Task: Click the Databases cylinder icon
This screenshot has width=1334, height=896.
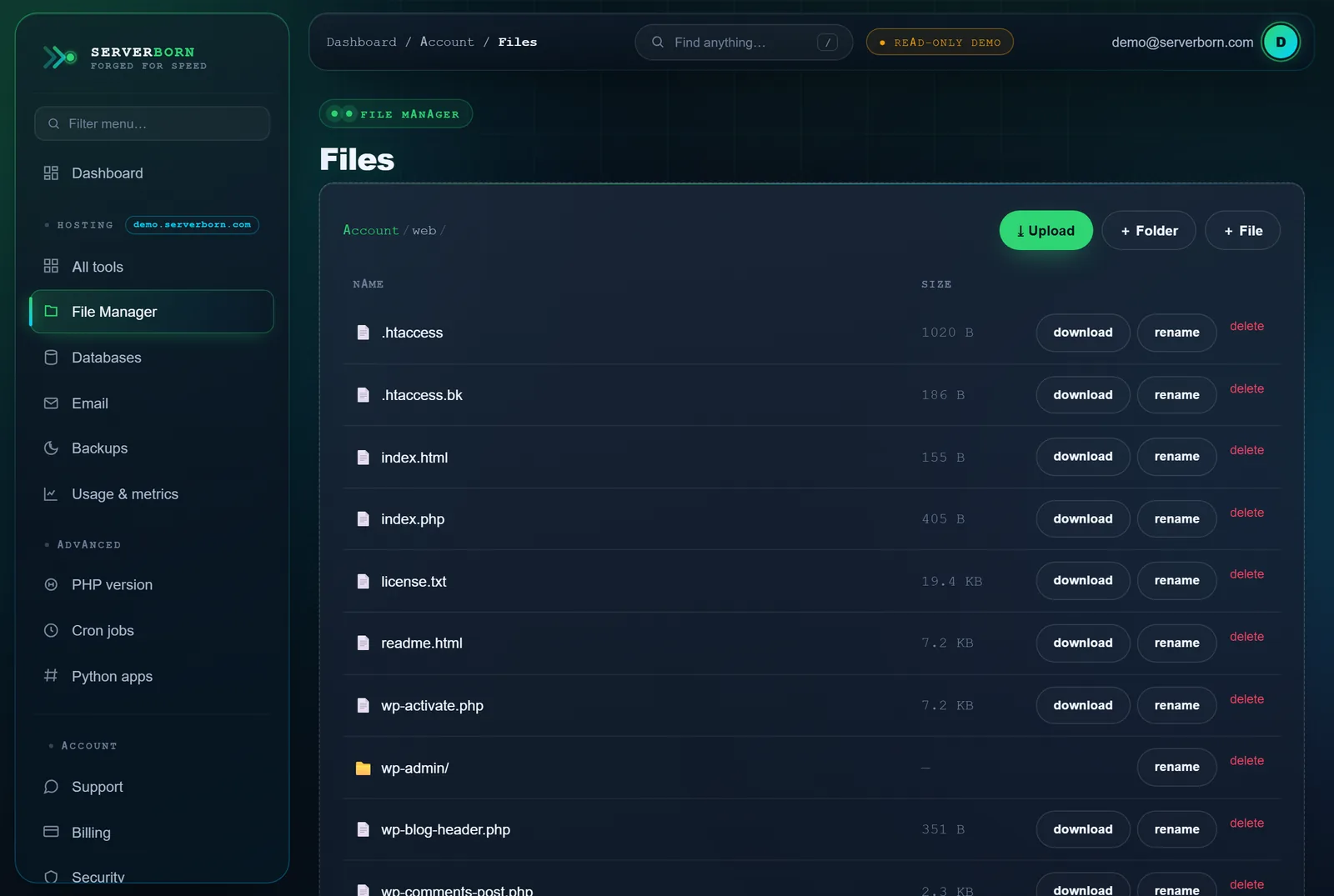Action: coord(51,357)
